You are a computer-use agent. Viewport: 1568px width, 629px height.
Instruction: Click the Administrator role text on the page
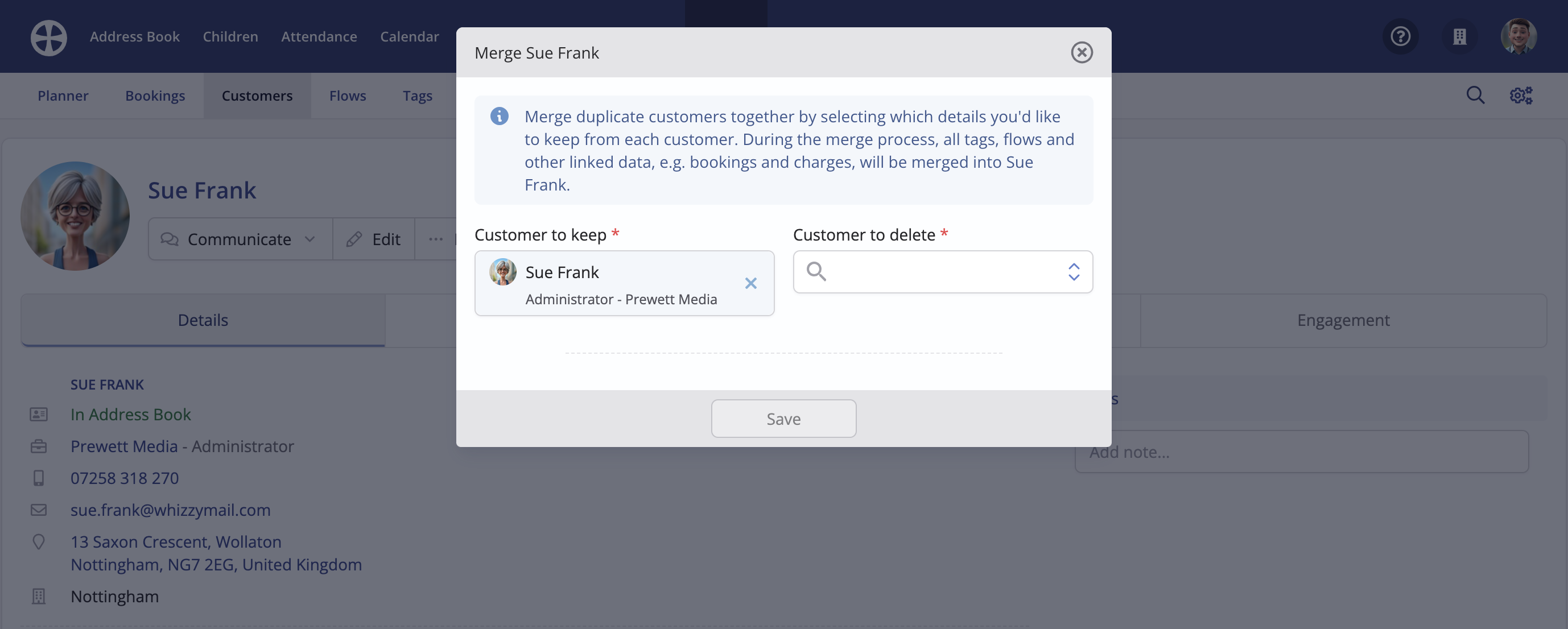click(x=242, y=446)
